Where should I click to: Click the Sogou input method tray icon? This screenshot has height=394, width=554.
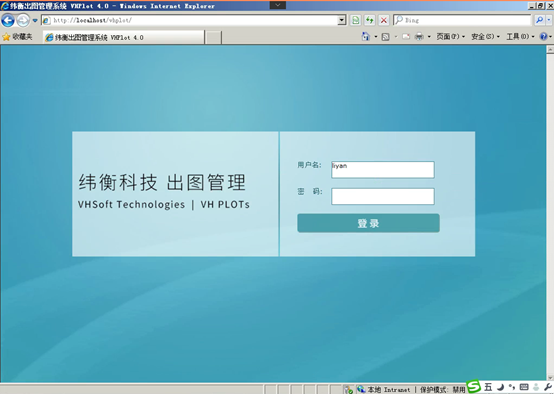pyautogui.click(x=474, y=387)
